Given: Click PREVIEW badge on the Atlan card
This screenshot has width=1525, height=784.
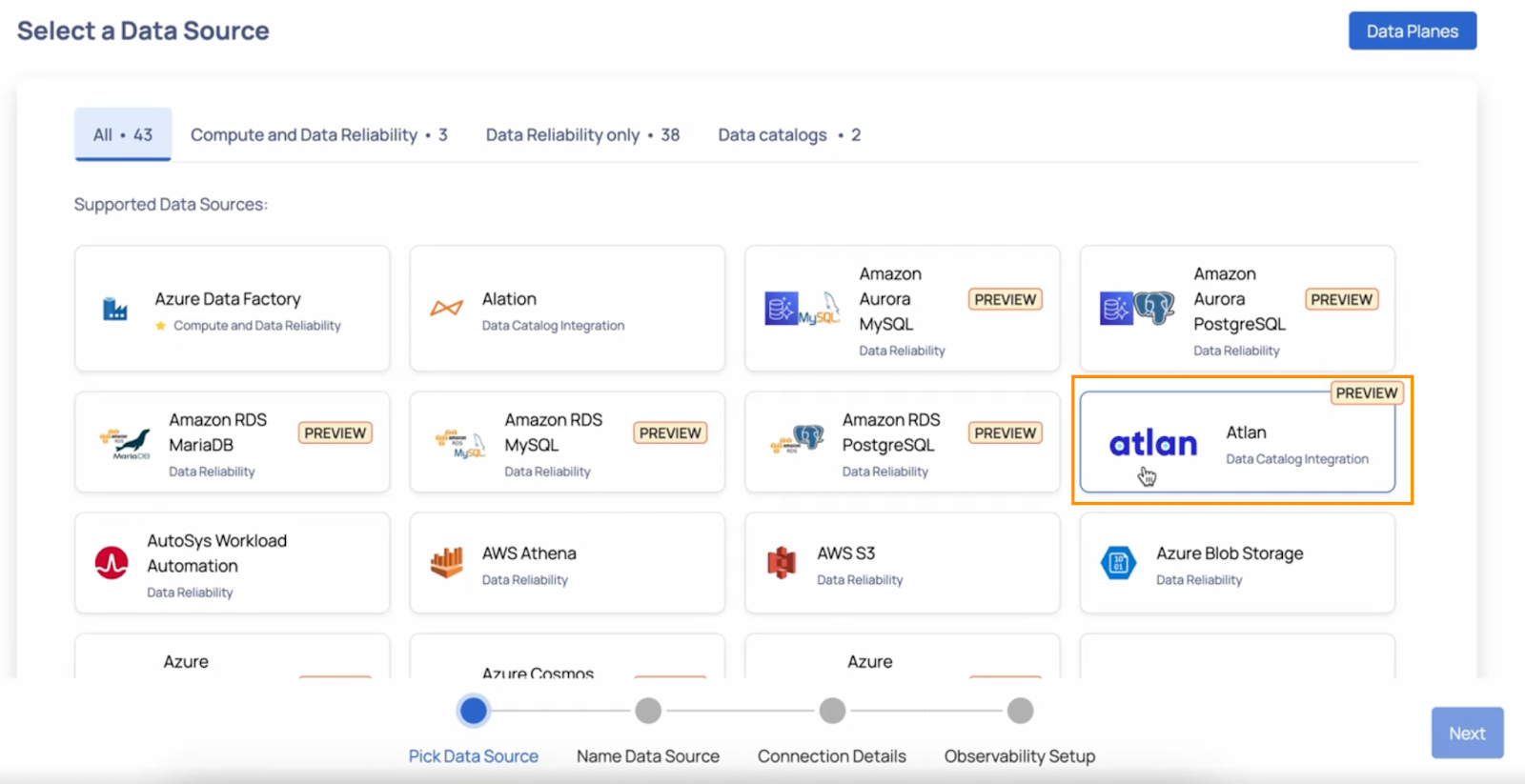Looking at the screenshot, I should (x=1366, y=392).
